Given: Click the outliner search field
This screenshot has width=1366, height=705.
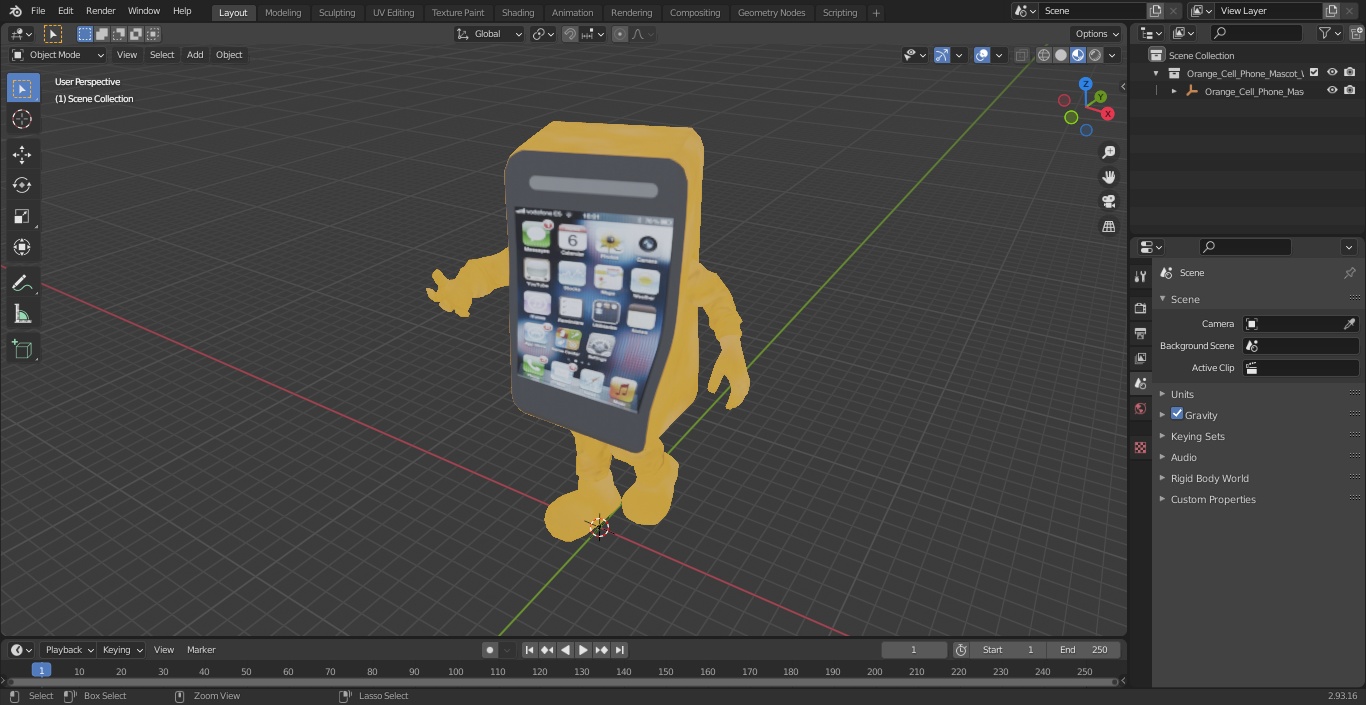Looking at the screenshot, I should click(x=1256, y=33).
